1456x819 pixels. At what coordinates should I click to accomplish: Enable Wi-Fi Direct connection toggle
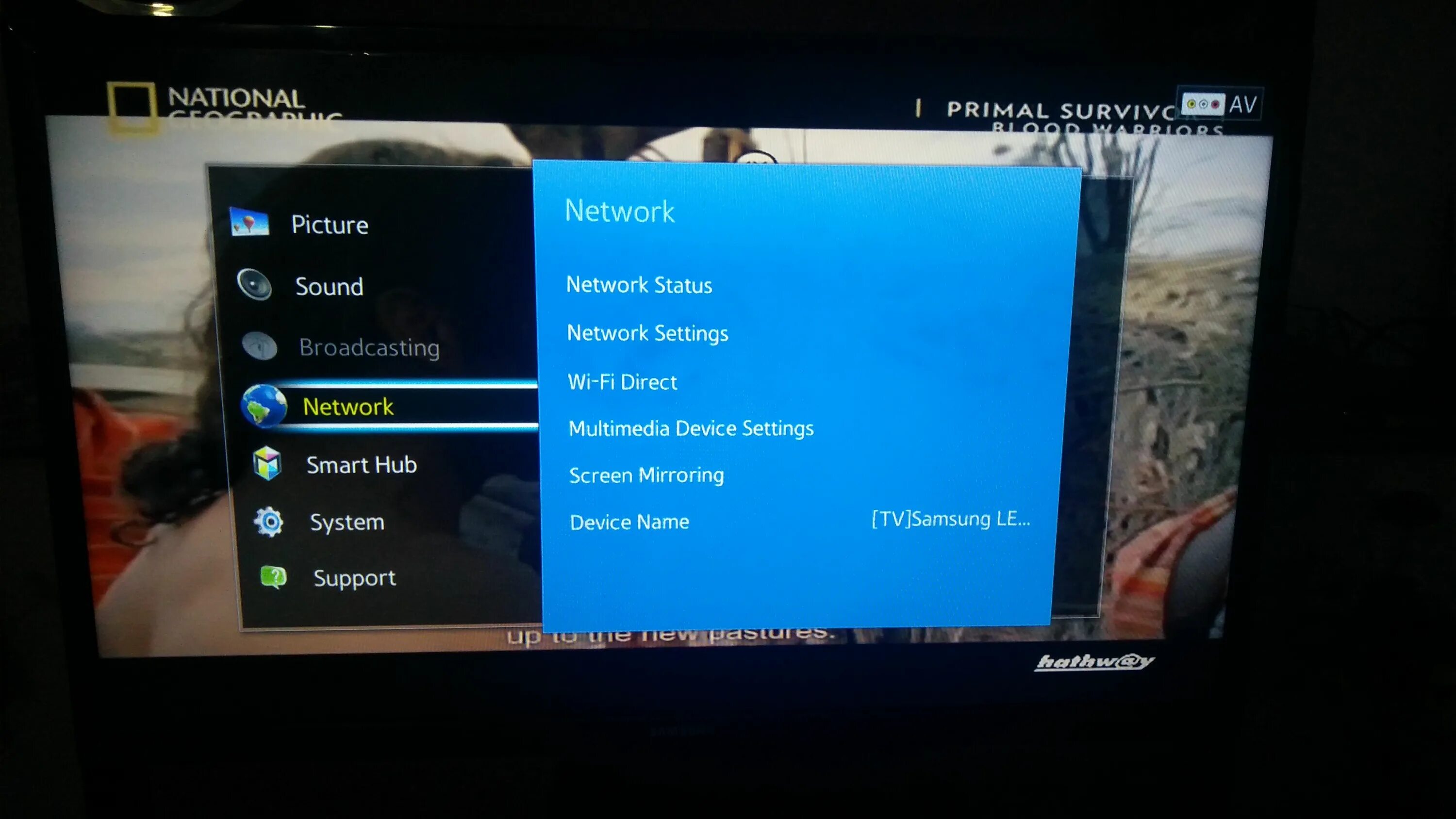(x=622, y=382)
